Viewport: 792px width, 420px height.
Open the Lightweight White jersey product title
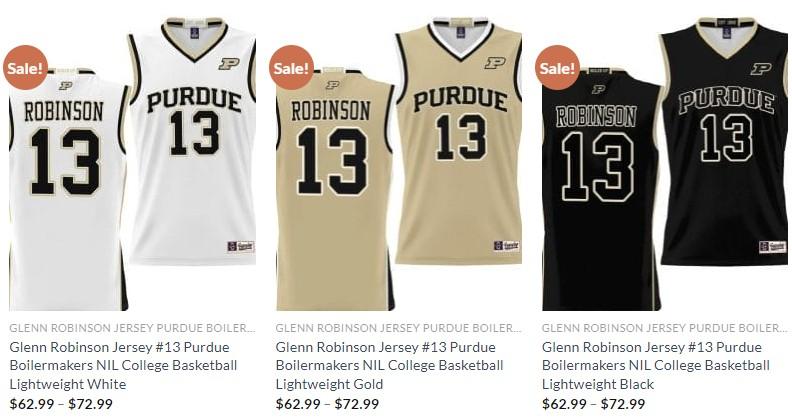[x=123, y=365]
